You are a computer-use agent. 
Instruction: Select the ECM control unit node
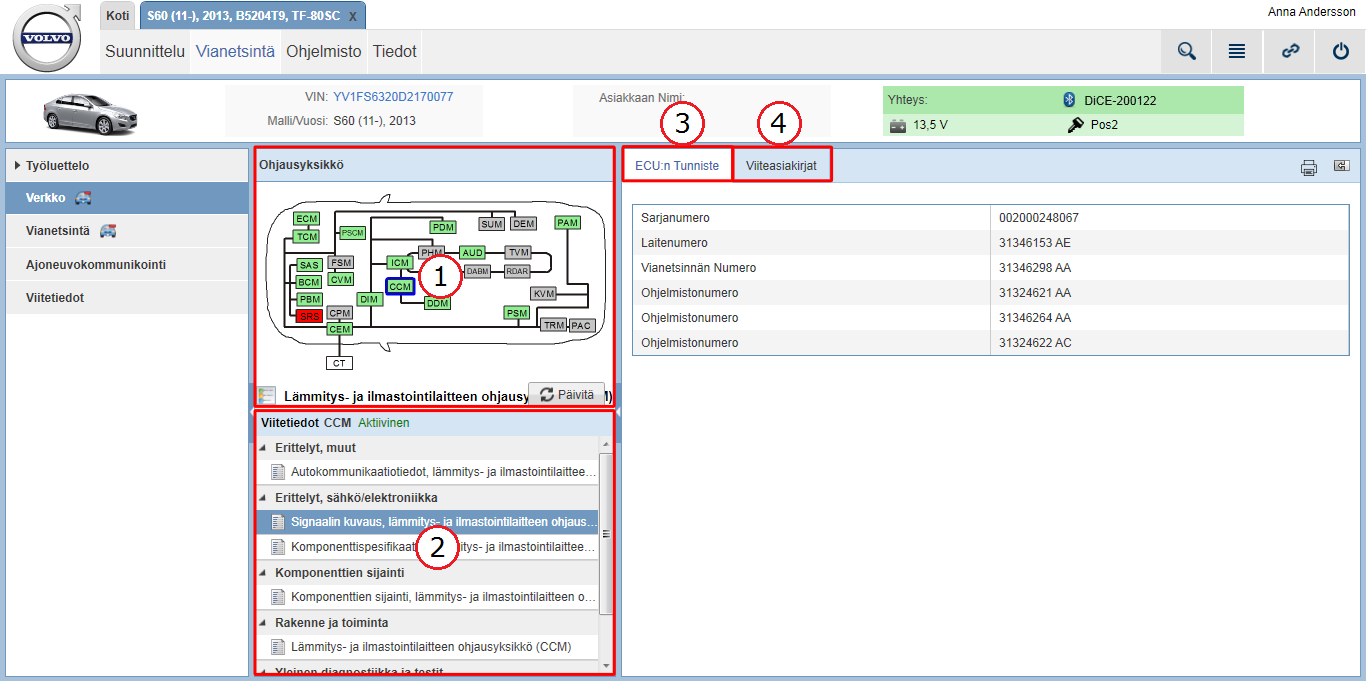(x=306, y=218)
